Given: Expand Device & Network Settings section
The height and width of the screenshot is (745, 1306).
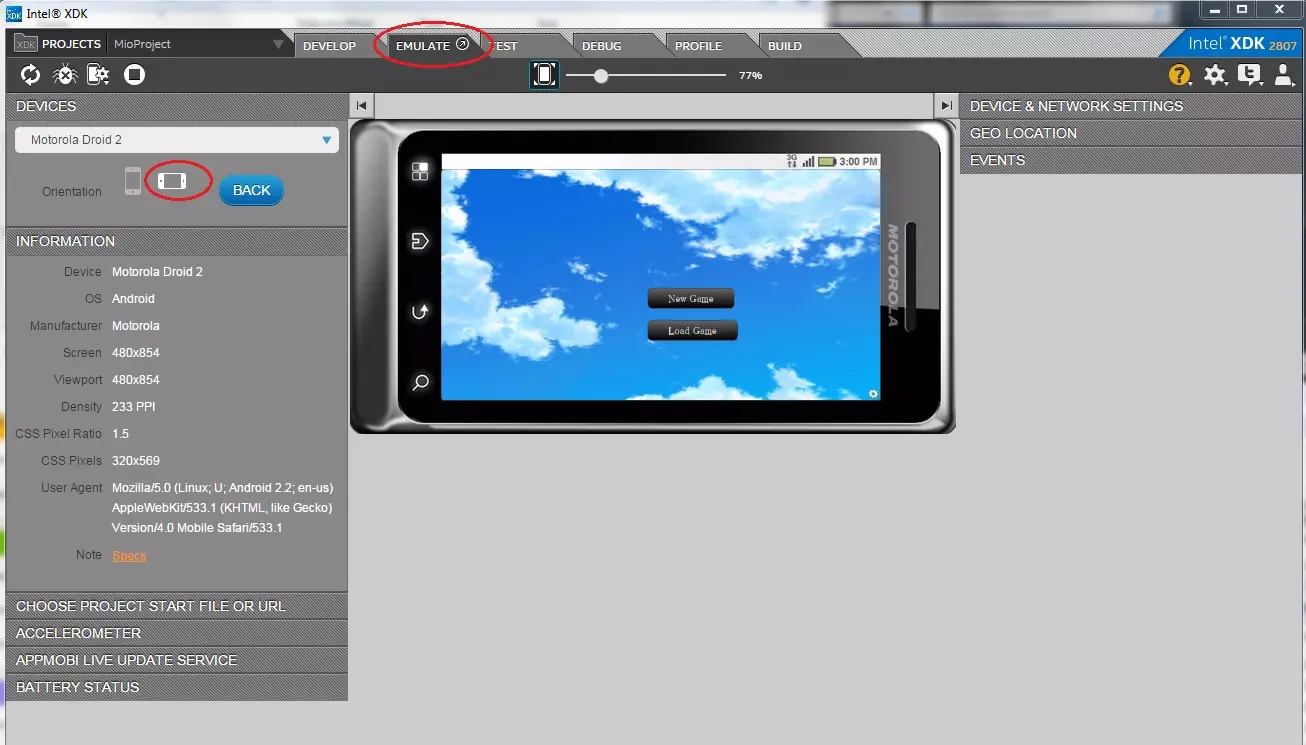Looking at the screenshot, I should click(x=1133, y=106).
